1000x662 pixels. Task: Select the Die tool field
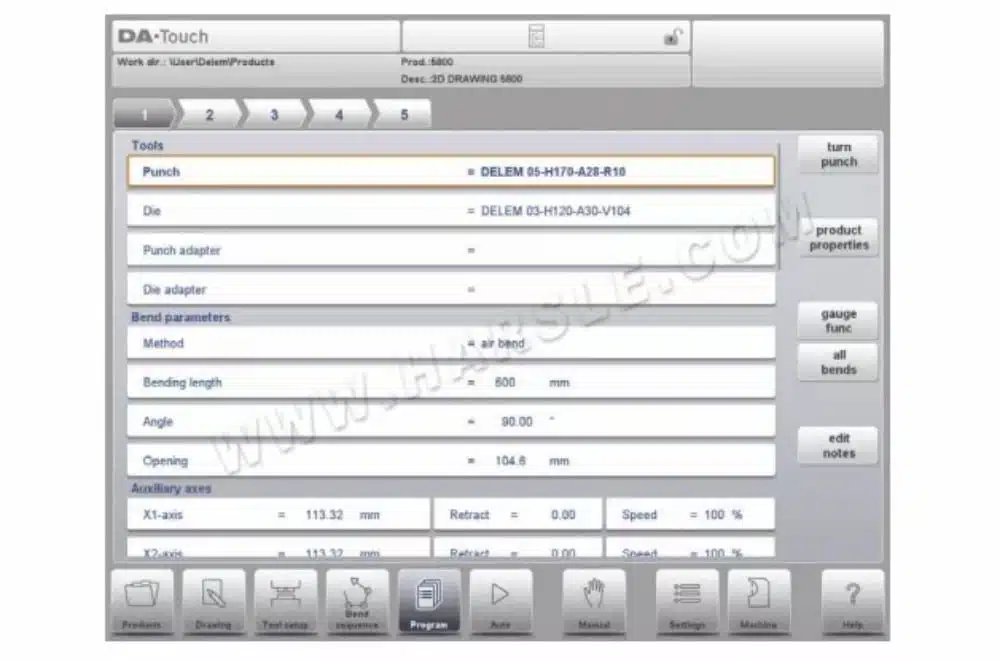coord(451,211)
